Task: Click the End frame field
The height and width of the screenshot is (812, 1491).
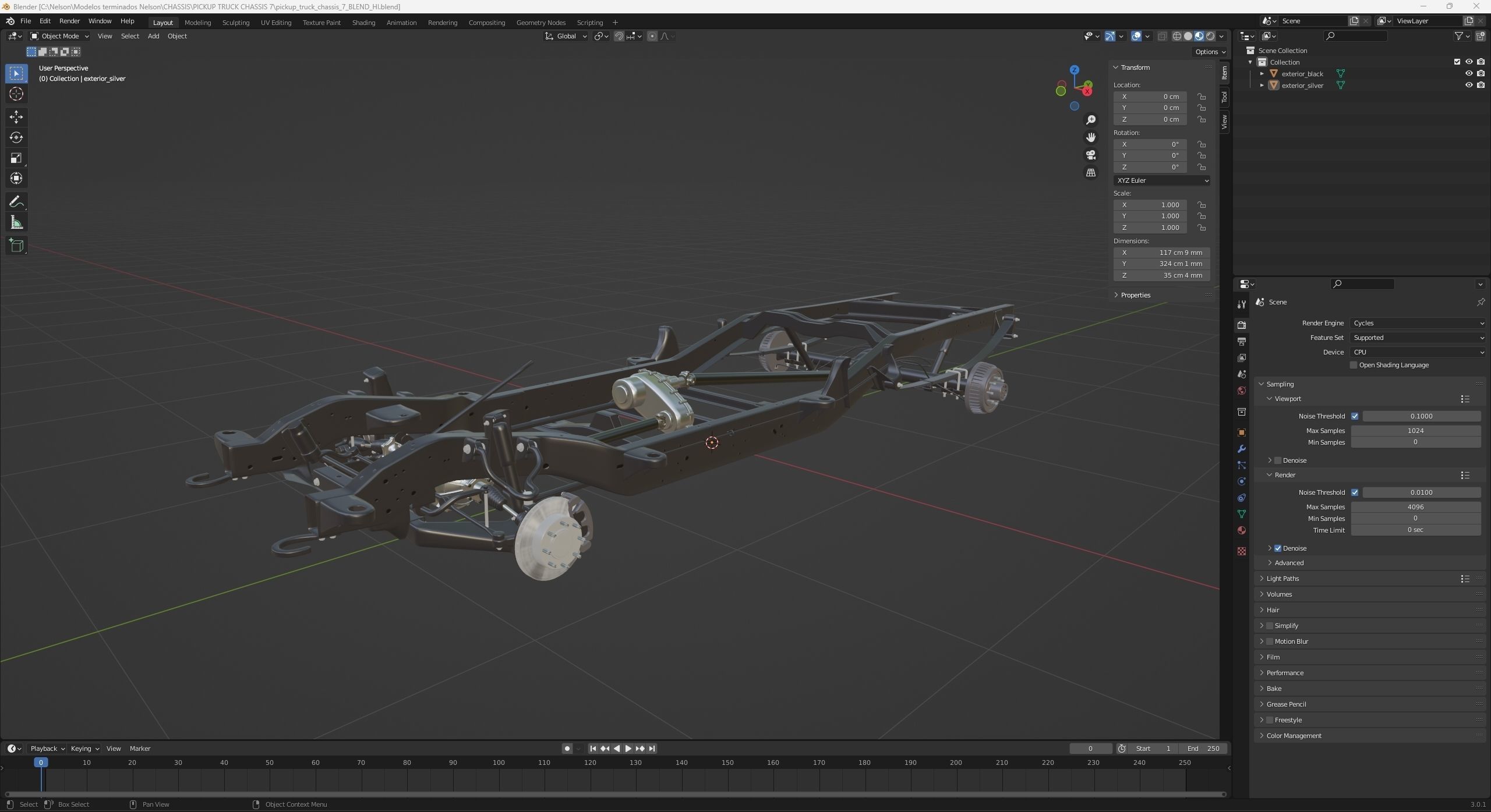Action: [x=1203, y=749]
